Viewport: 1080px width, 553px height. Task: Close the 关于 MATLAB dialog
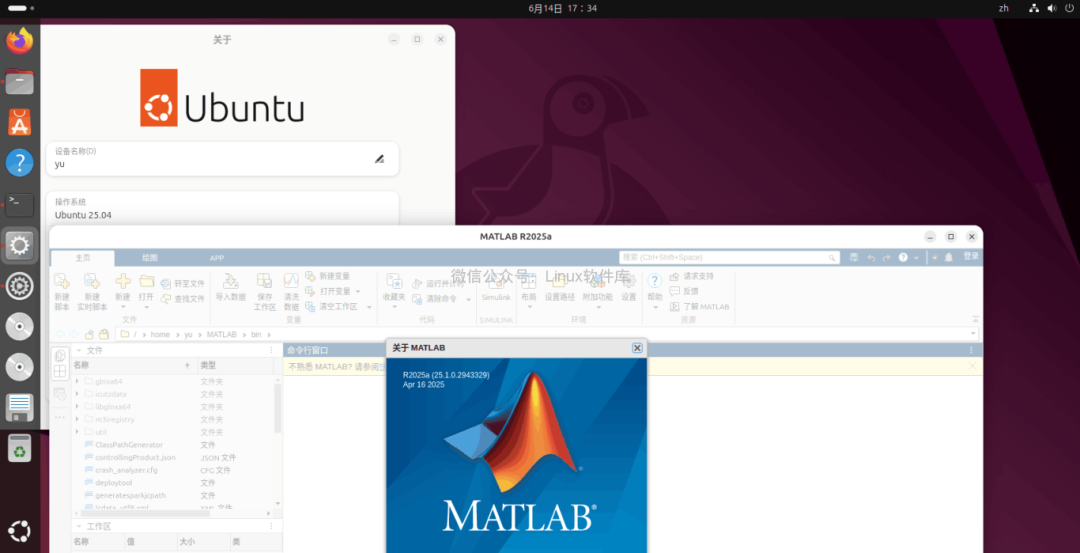(637, 348)
